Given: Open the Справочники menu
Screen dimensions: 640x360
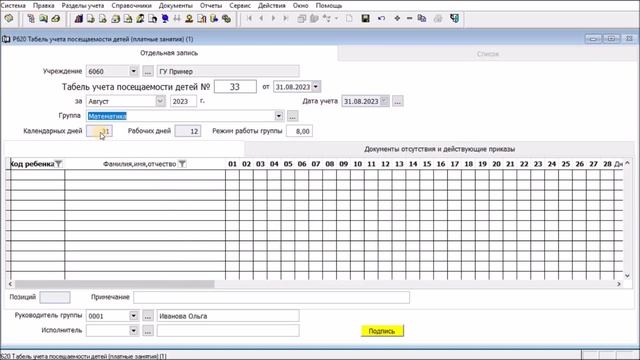Looking at the screenshot, I should point(131,5).
